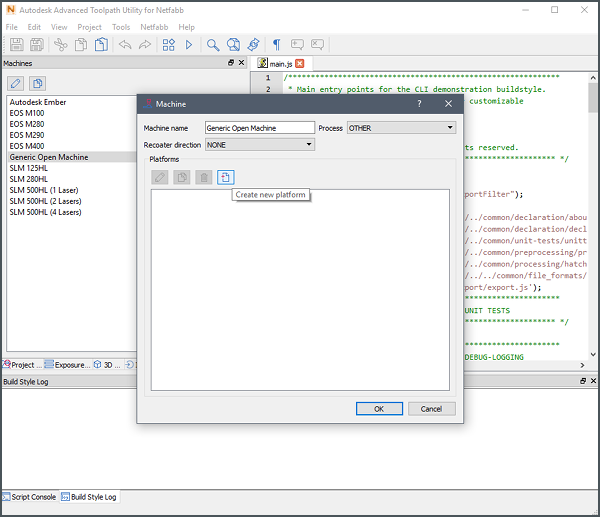Viewport: 600px width, 517px height.
Task: Click the Save toolbar icon
Action: 16,45
